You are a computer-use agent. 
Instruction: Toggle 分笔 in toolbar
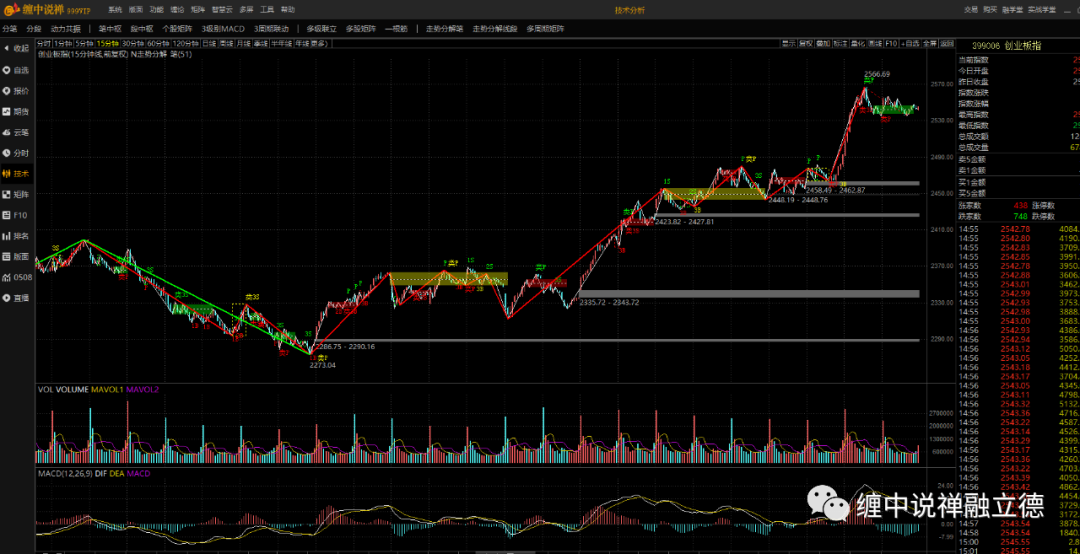[x=10, y=29]
